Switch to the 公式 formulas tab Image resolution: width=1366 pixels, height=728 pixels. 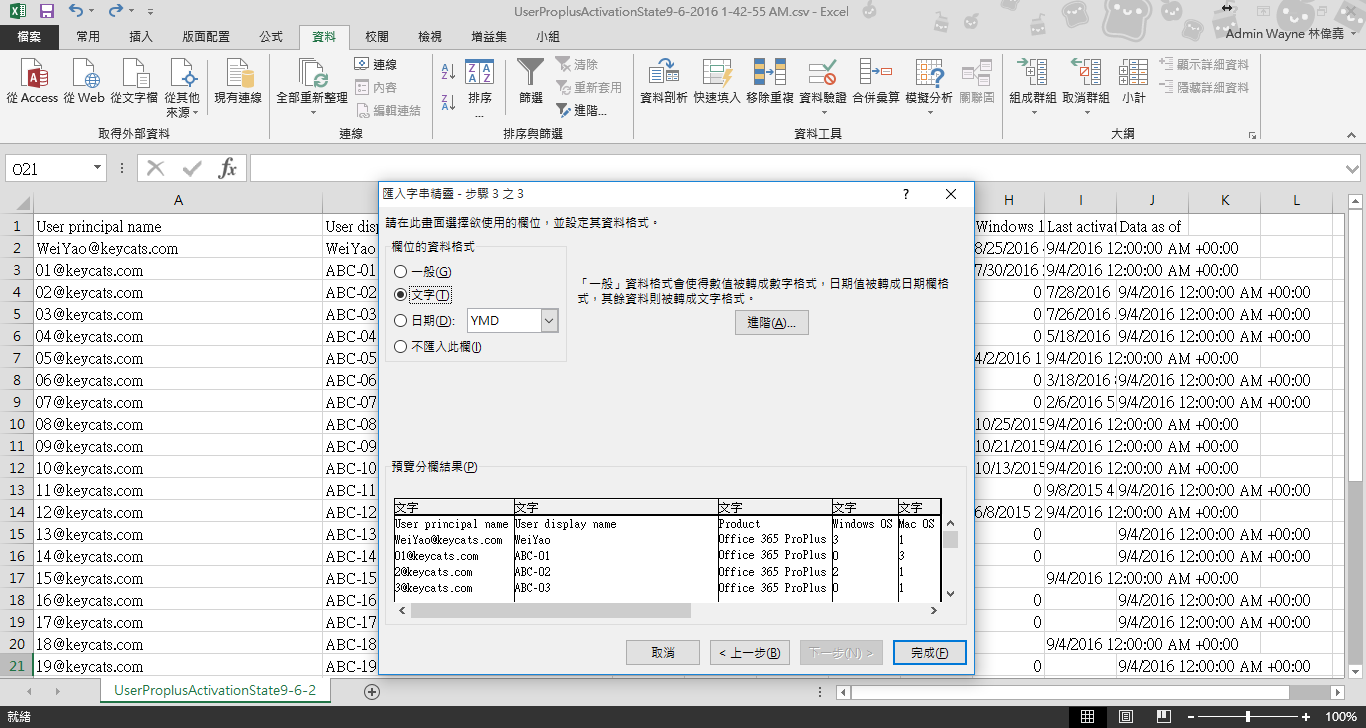[271, 37]
